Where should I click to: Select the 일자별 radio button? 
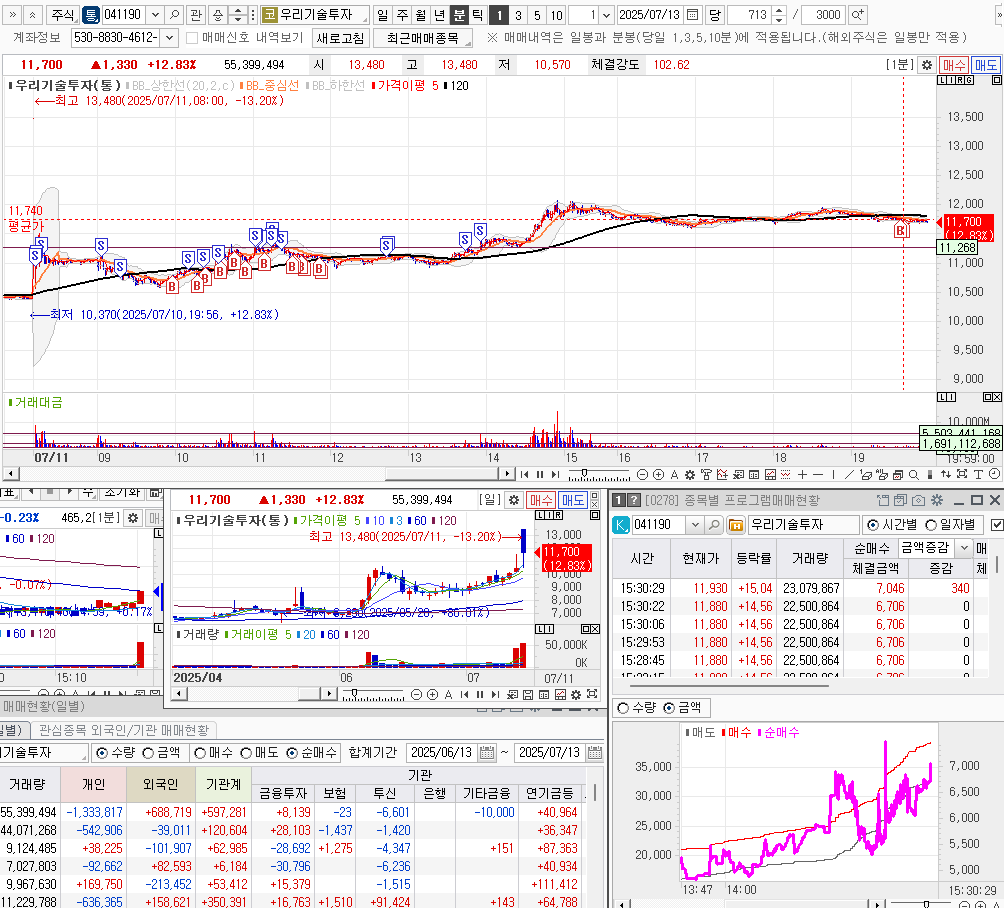coord(931,525)
